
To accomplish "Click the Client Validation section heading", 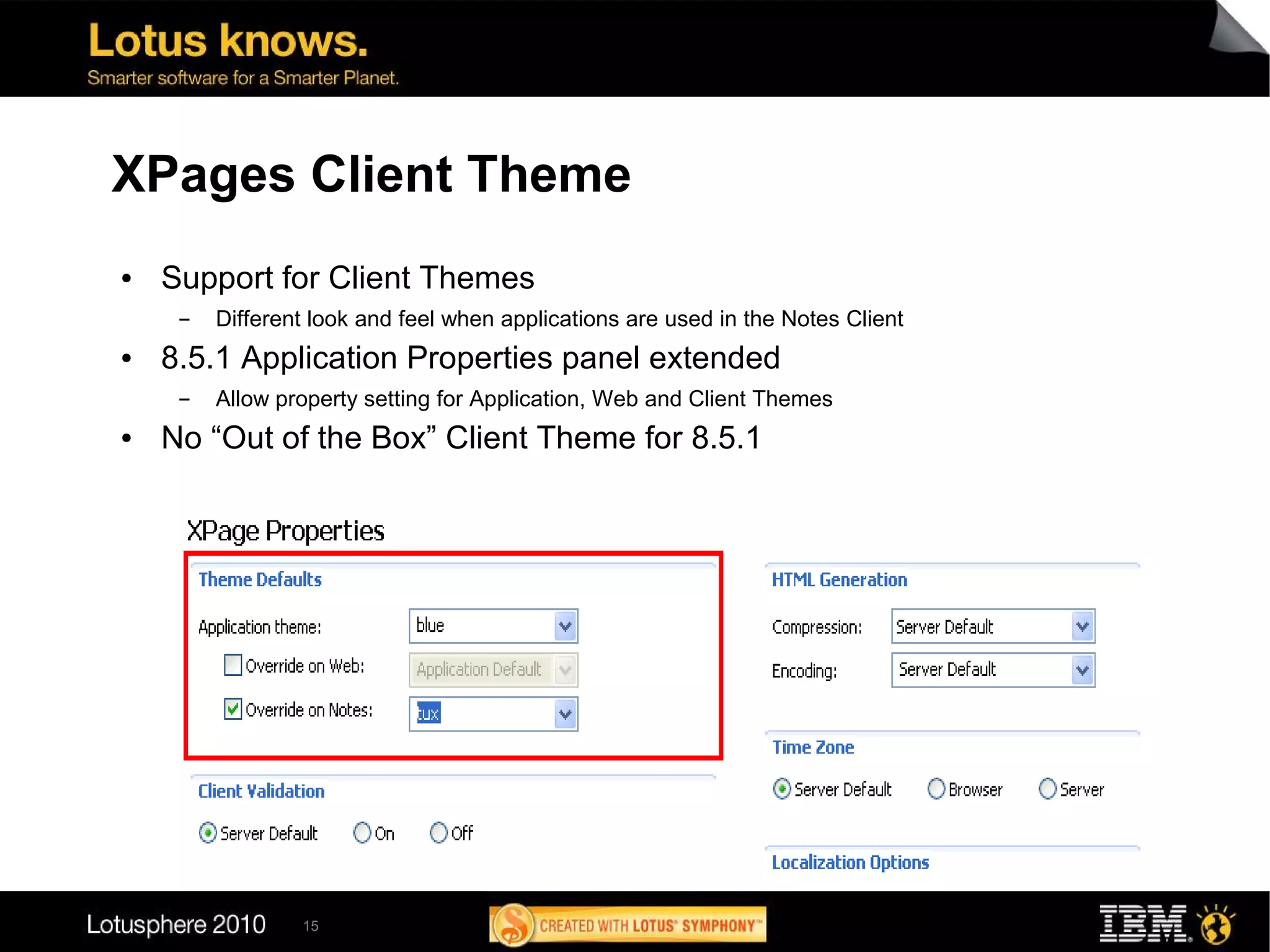I will tap(261, 791).
